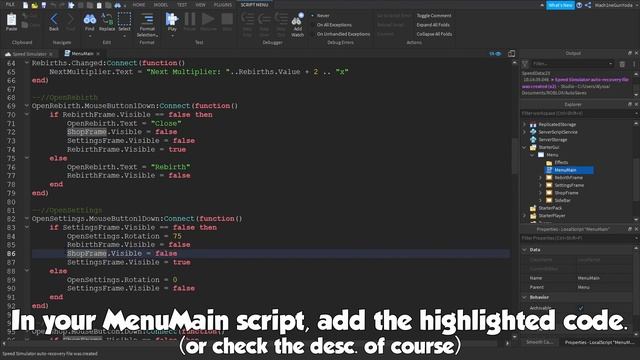
Task: Click Output filter funnel icon
Action: 525,64
